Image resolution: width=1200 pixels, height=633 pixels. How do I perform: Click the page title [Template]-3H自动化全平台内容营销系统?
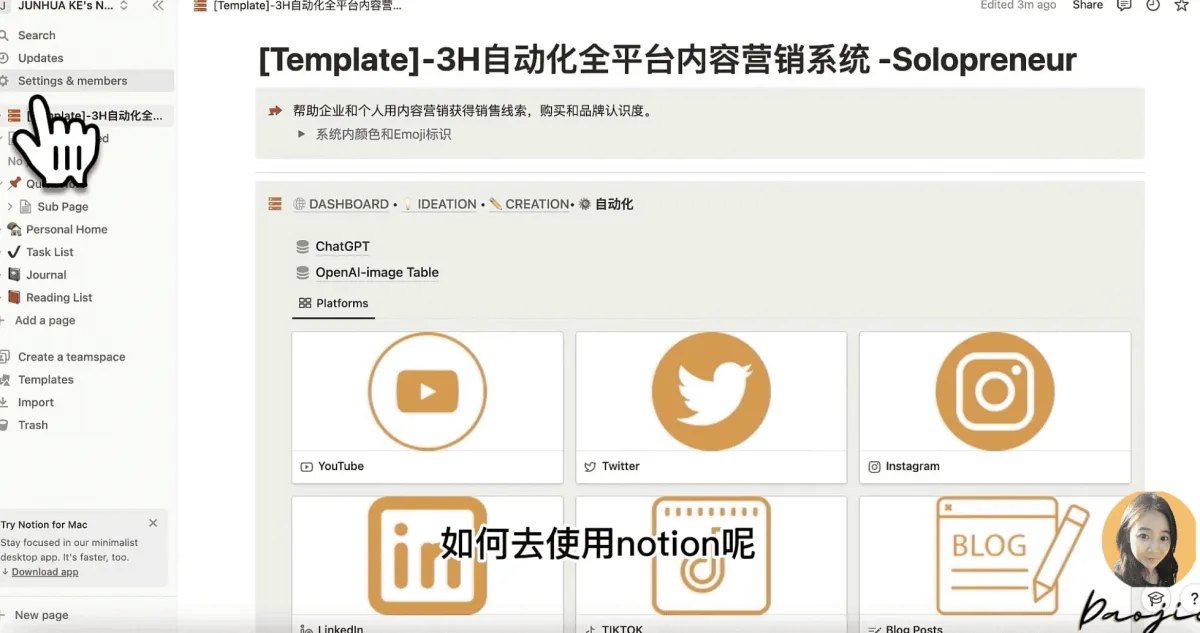click(666, 60)
